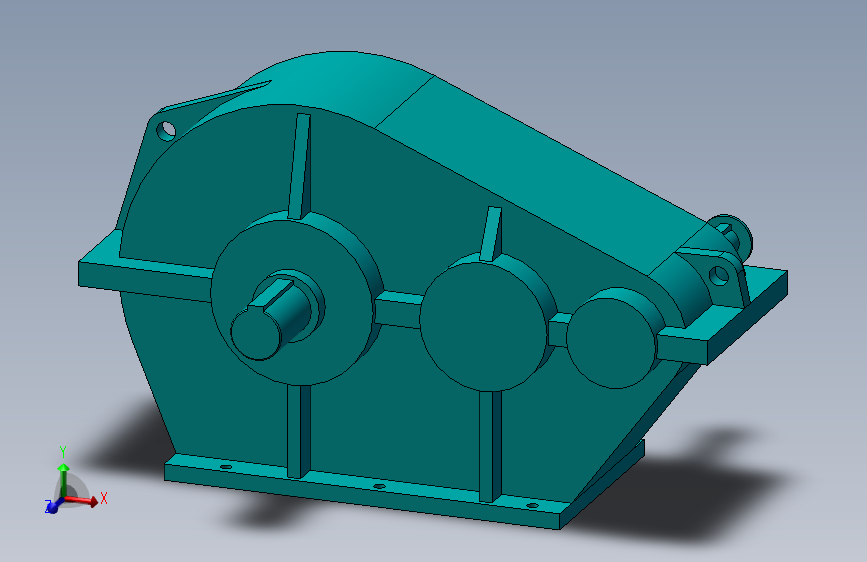Select the vertical rib above the large bearing cap
Image resolution: width=867 pixels, height=562 pixels.
[x=299, y=166]
